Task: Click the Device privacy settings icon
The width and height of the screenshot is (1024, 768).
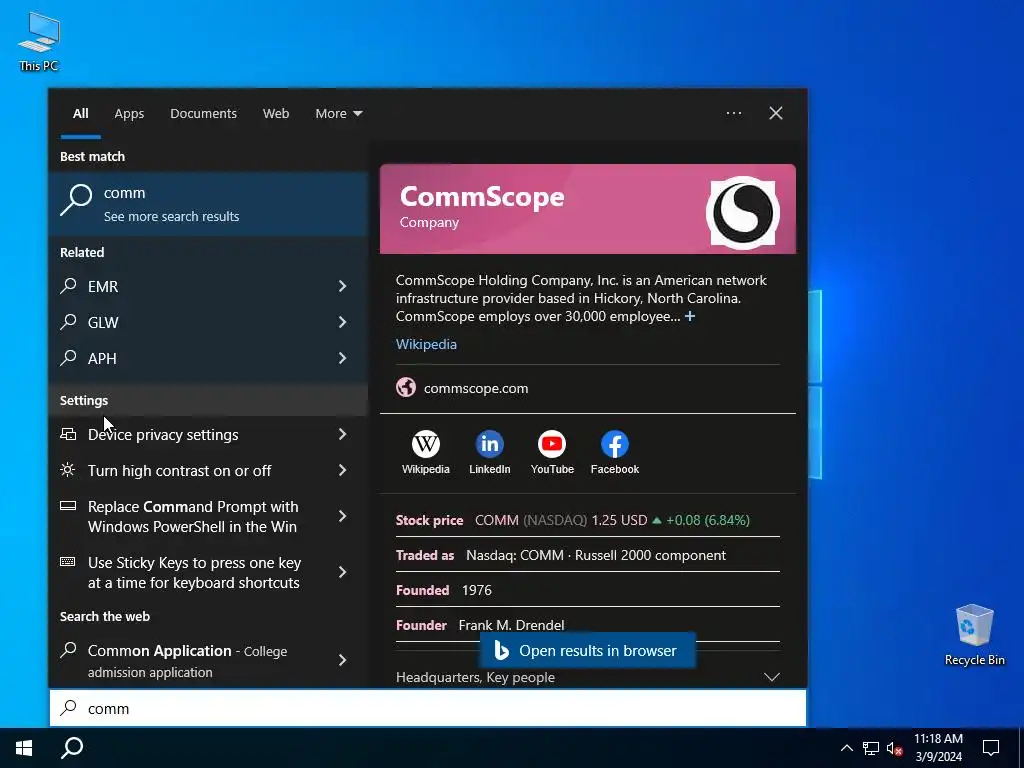Action: tap(68, 434)
